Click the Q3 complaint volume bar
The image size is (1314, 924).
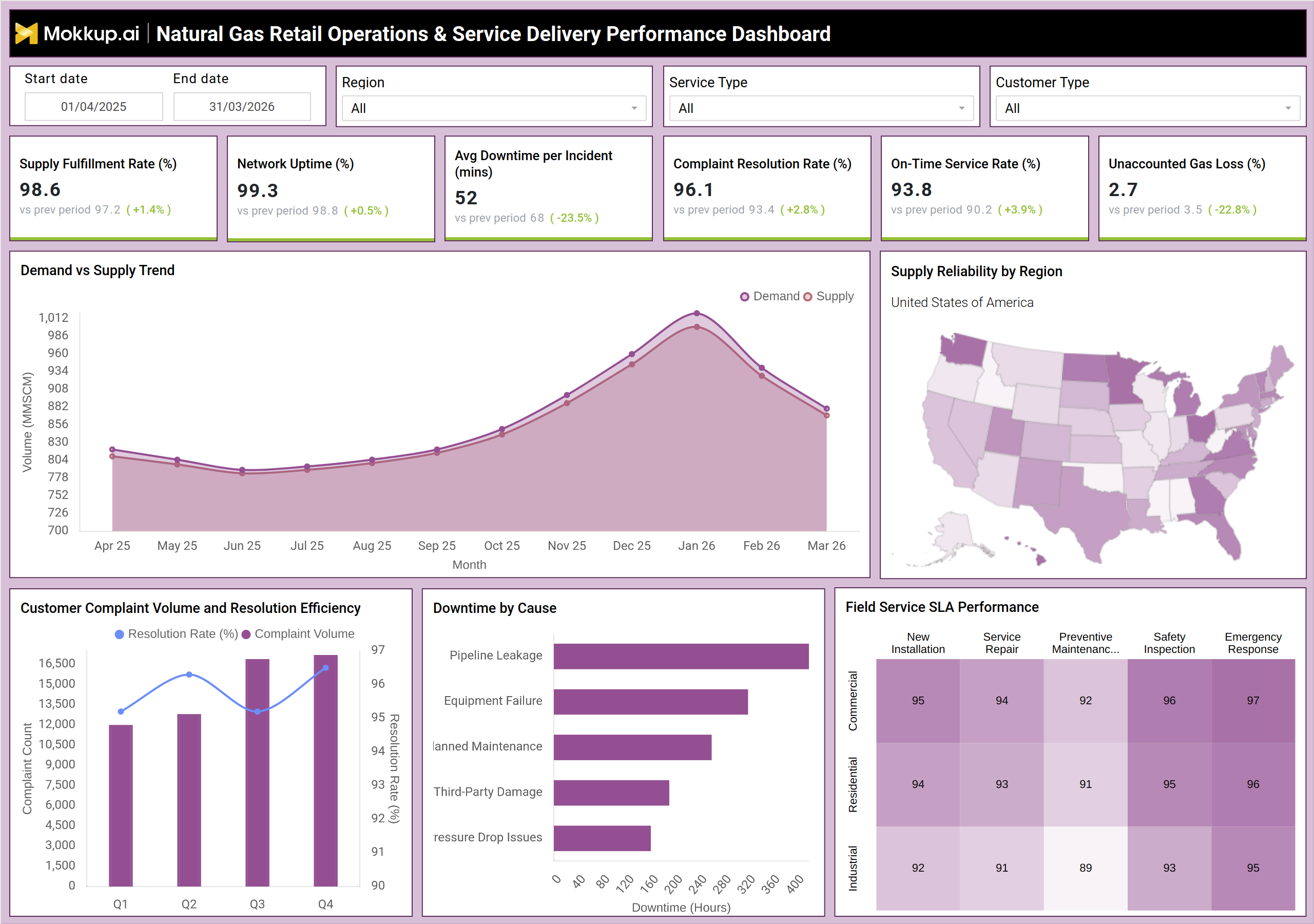258,772
